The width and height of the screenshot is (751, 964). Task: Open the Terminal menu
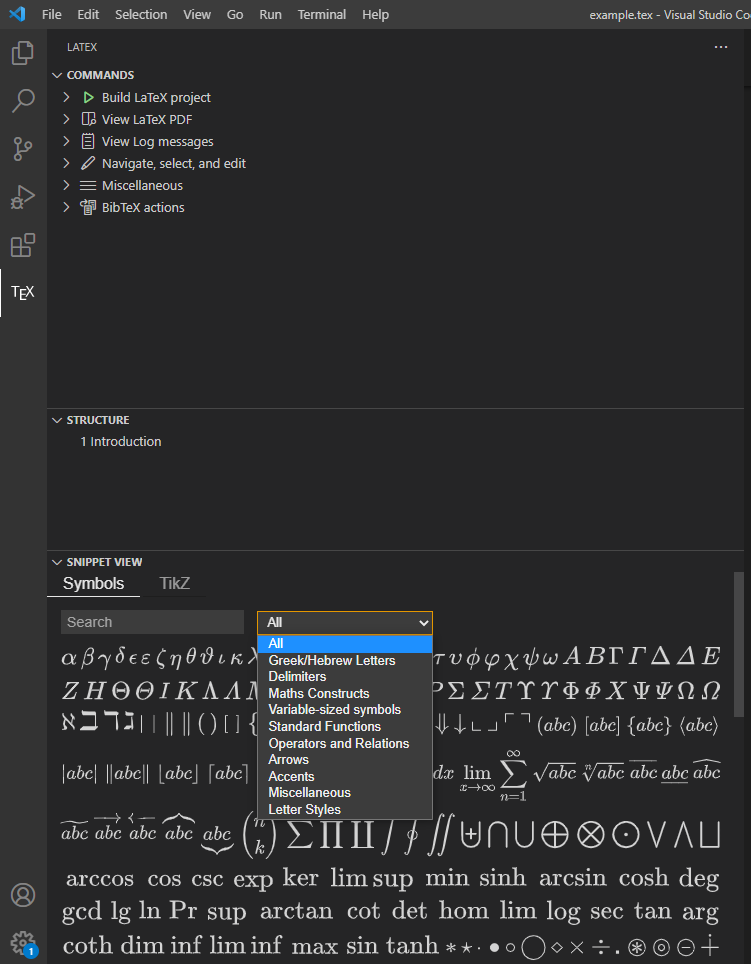(321, 14)
